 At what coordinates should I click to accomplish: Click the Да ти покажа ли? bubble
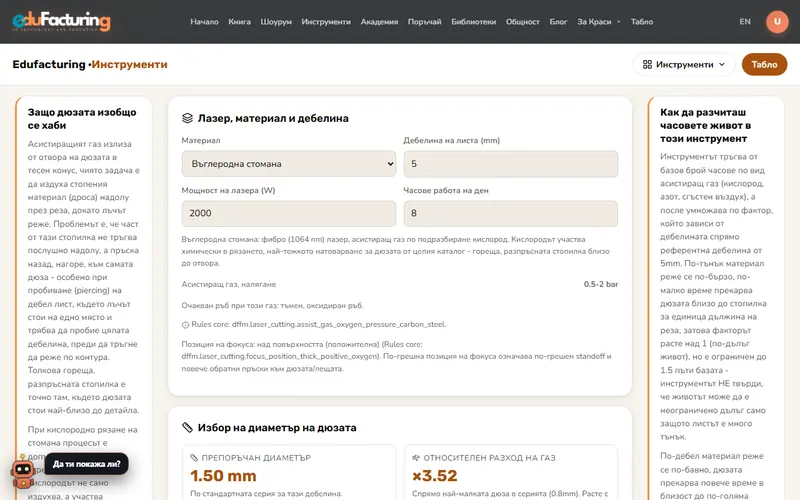point(87,464)
